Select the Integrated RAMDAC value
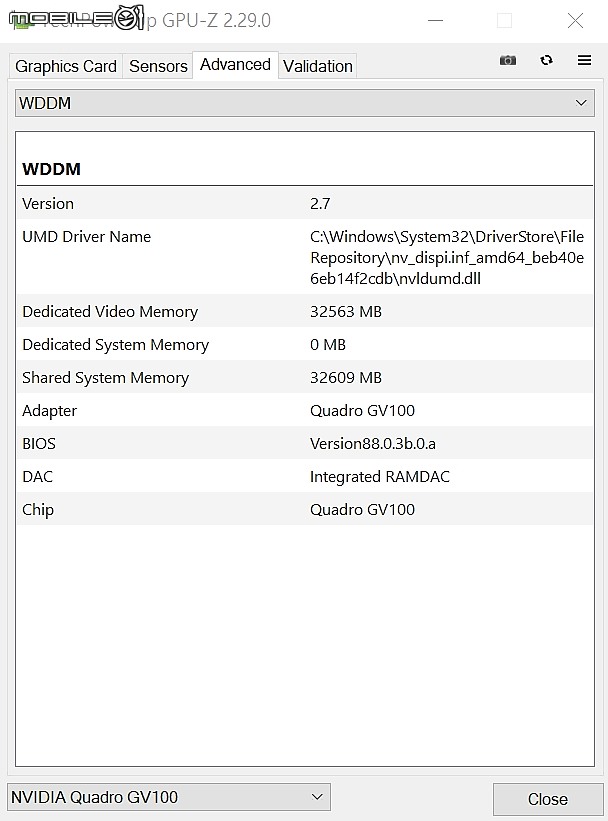The image size is (608, 821). 380,476
